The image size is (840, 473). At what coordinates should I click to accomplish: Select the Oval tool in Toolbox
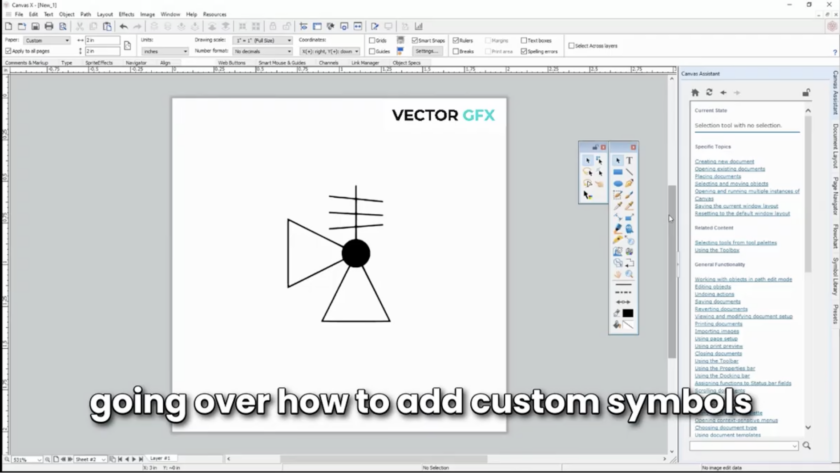coord(618,183)
